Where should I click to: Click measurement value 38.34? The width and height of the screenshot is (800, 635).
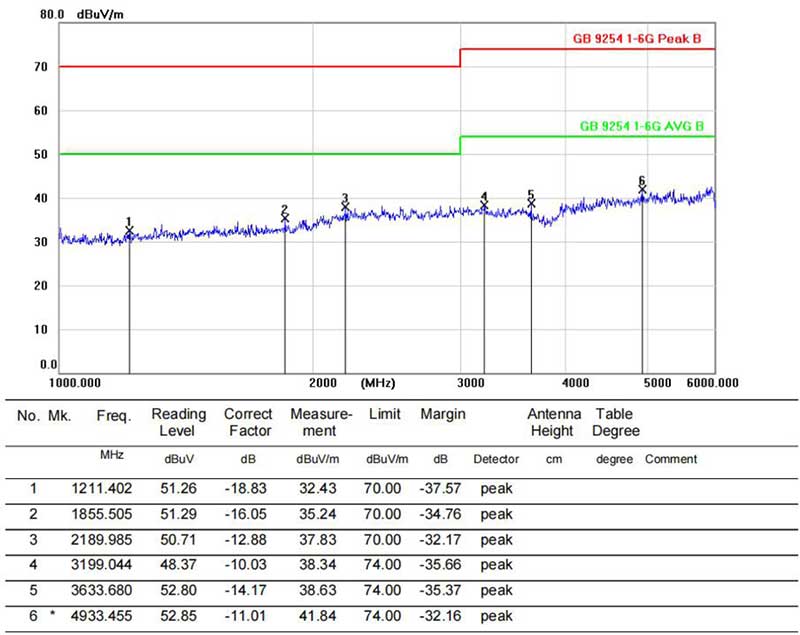(318, 565)
